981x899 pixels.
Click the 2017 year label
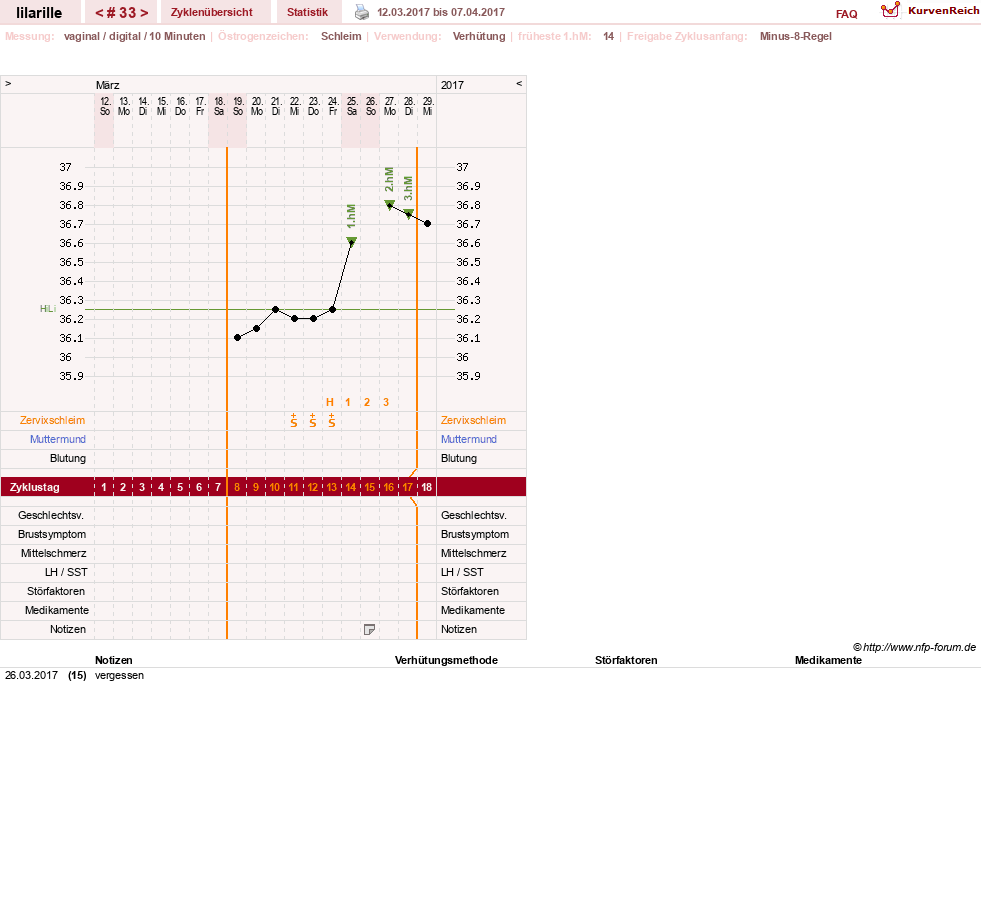(452, 85)
